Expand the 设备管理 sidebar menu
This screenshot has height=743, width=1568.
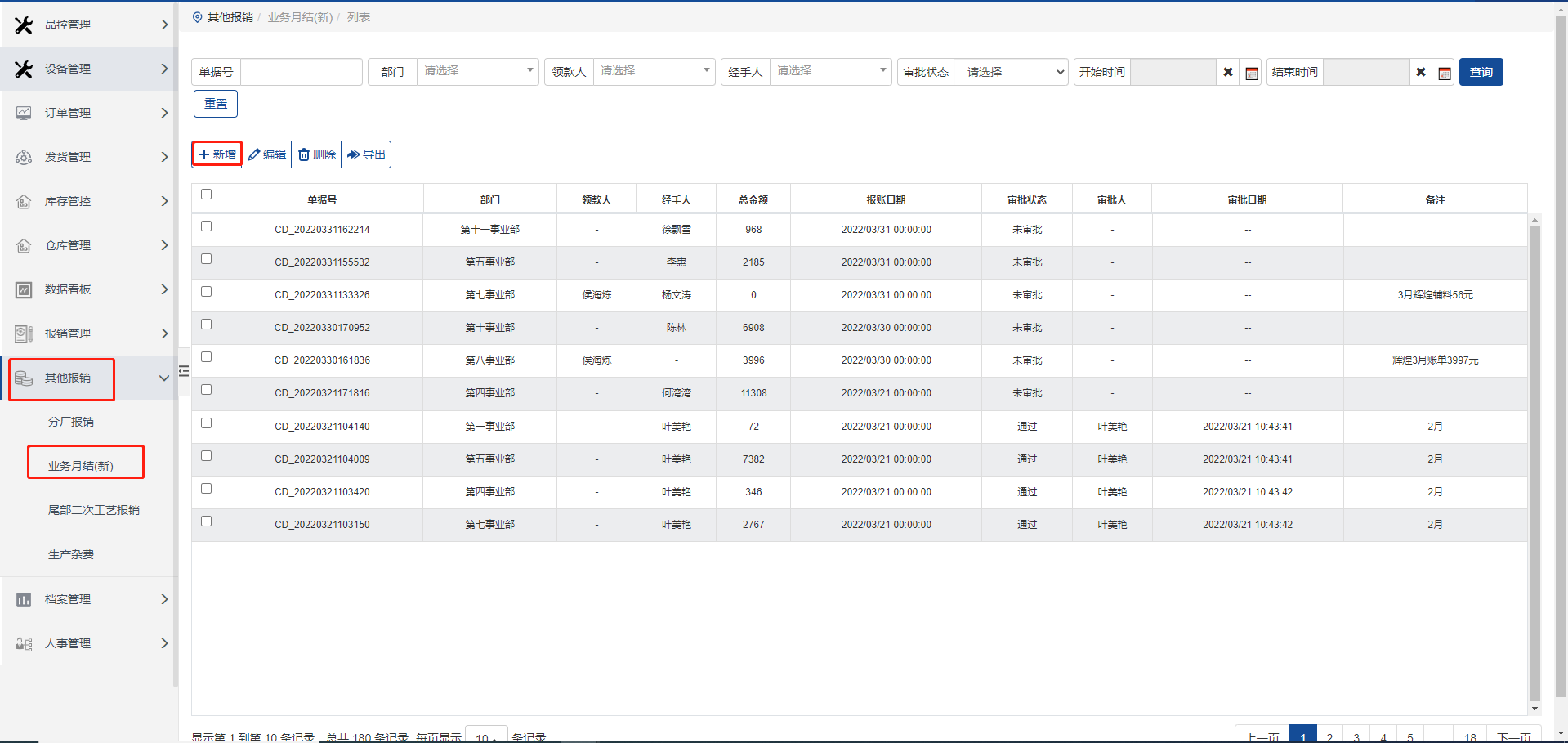click(88, 69)
